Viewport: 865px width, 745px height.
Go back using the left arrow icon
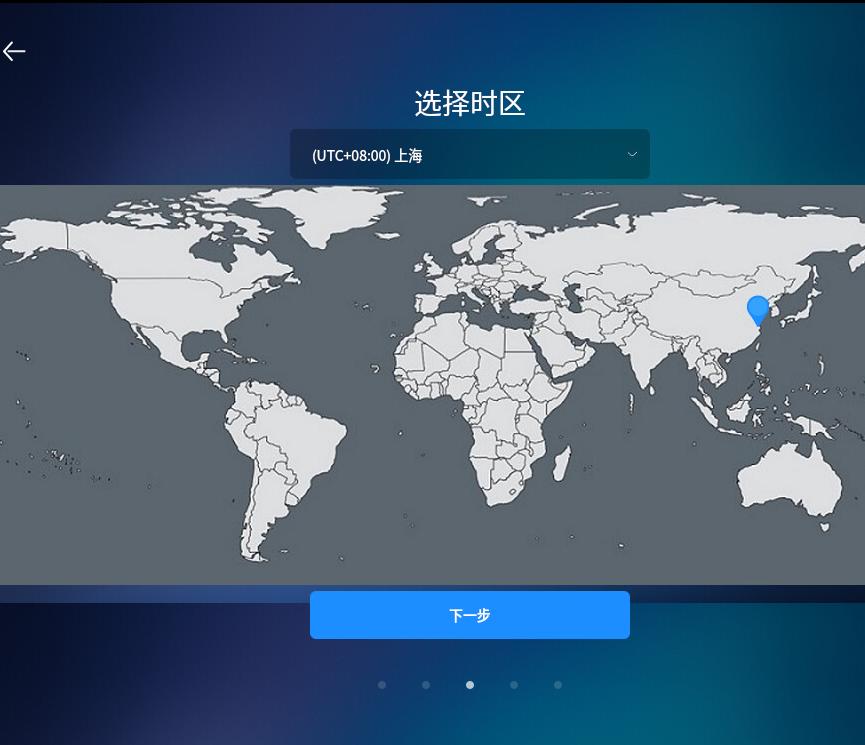pos(14,51)
